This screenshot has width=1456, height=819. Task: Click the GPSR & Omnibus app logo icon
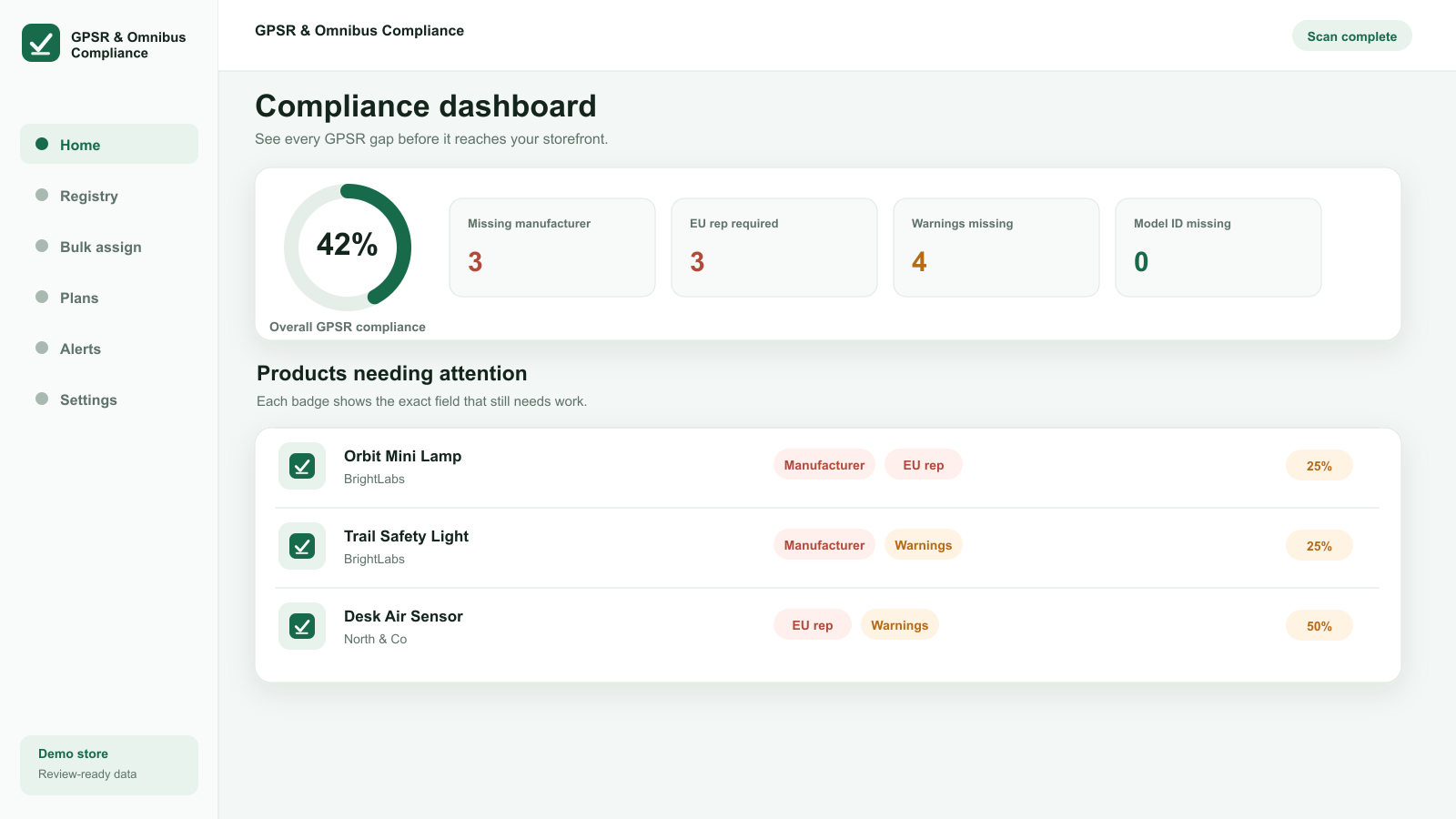[x=41, y=43]
